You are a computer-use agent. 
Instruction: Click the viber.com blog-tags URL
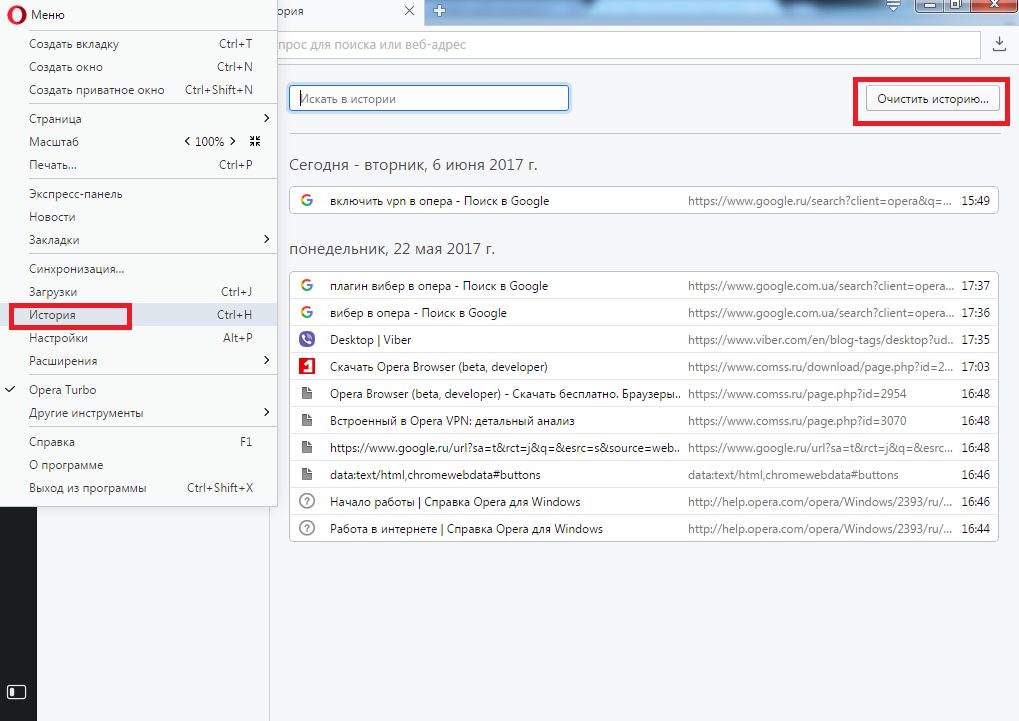821,340
